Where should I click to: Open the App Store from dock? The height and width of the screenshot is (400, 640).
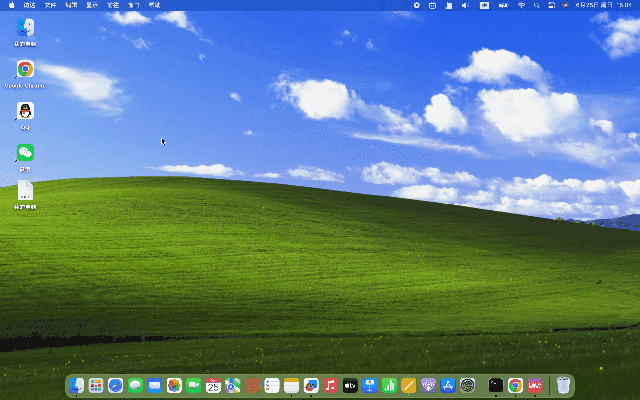pos(448,385)
